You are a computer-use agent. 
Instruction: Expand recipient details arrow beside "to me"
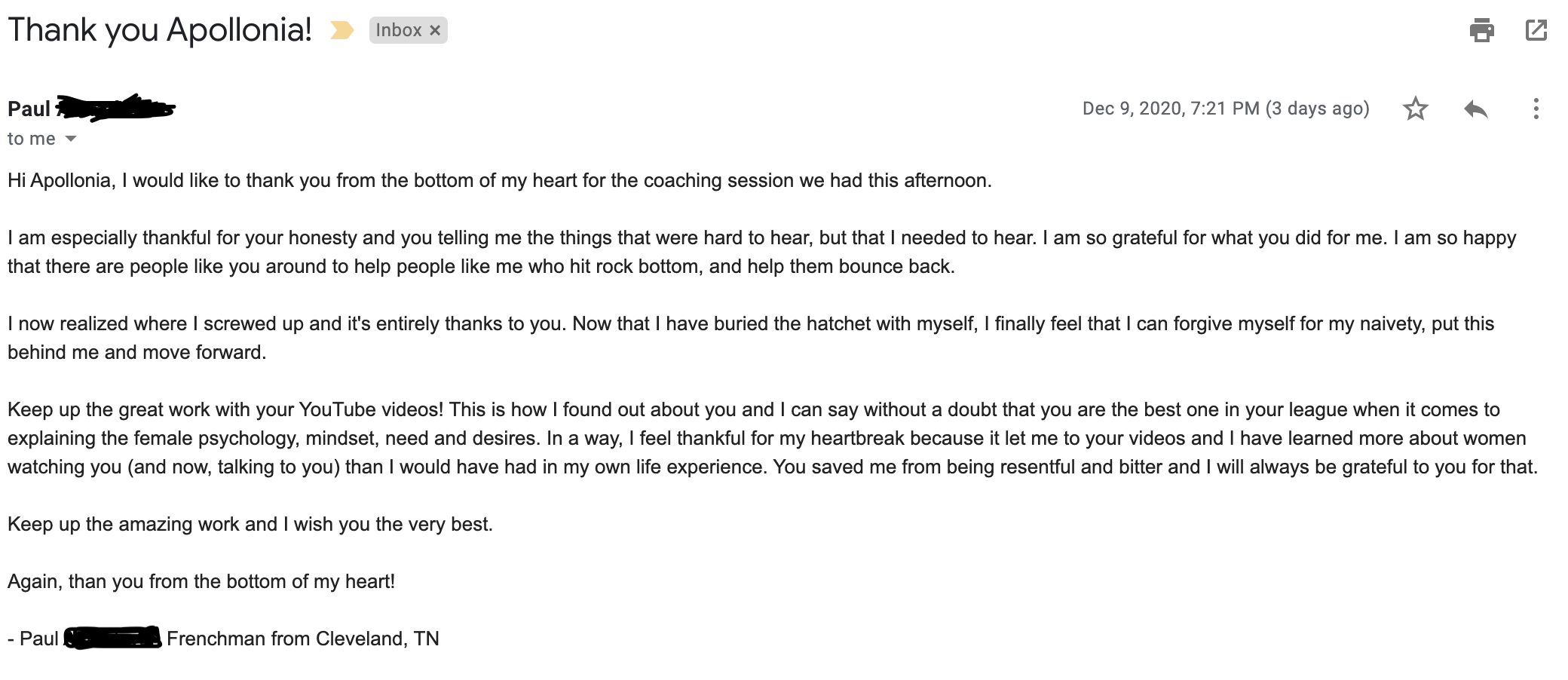pyautogui.click(x=71, y=139)
